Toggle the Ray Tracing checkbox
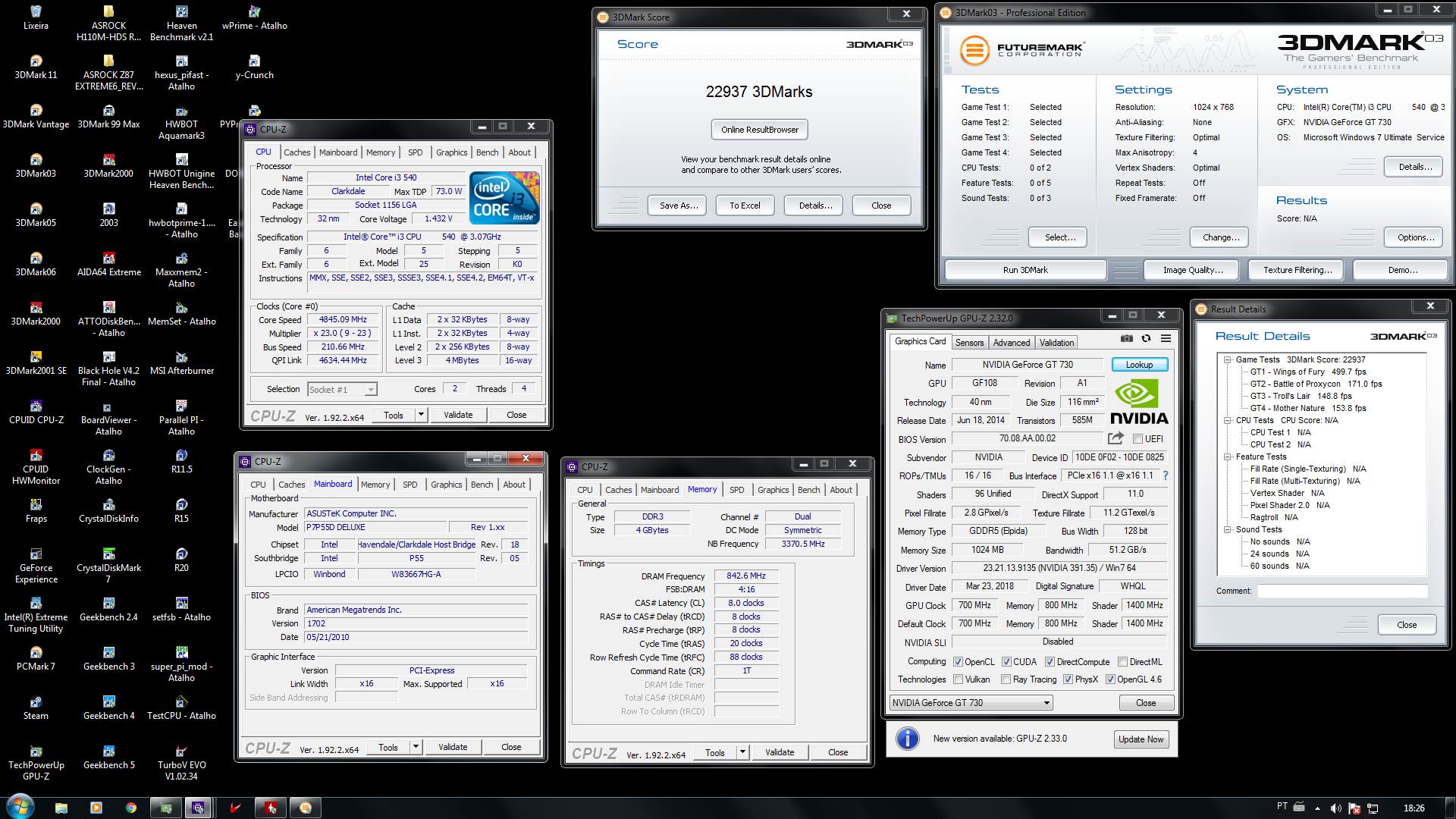 click(1006, 679)
